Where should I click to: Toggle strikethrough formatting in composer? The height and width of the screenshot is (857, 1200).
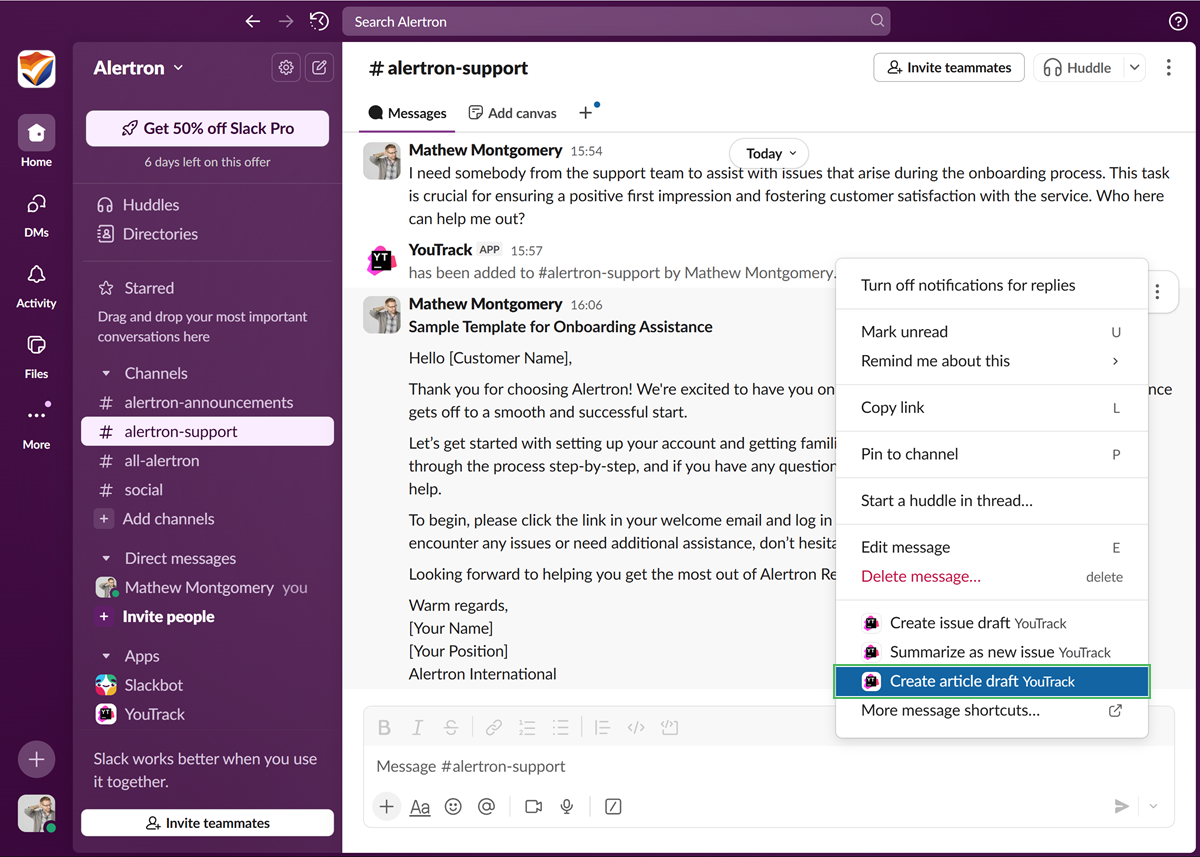(x=451, y=728)
